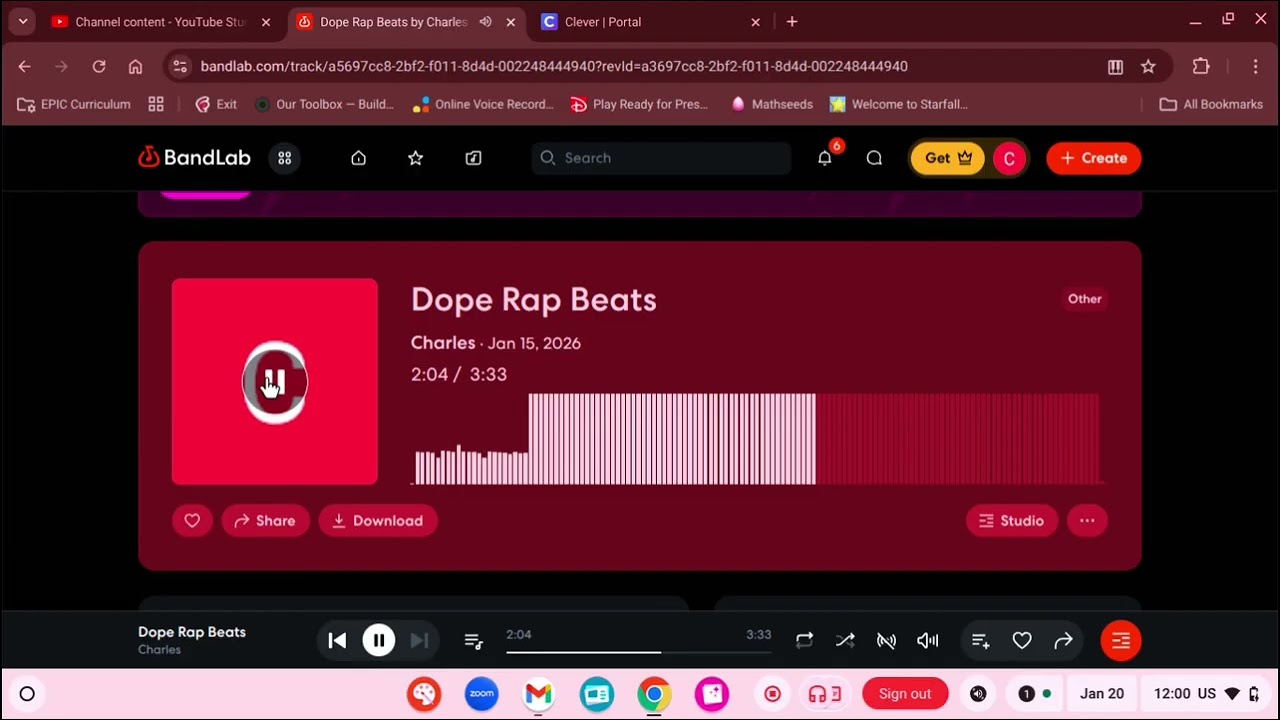1280x720 pixels.
Task: Open the Create menu button
Action: (x=1094, y=158)
